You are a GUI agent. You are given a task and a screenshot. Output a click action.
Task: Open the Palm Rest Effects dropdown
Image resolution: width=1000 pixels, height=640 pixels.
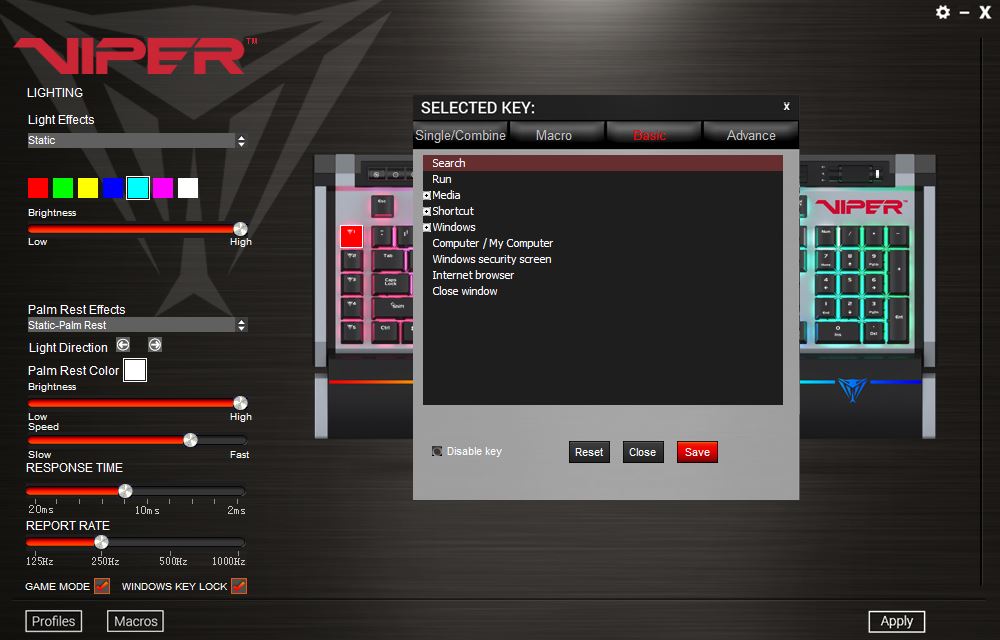tap(136, 325)
